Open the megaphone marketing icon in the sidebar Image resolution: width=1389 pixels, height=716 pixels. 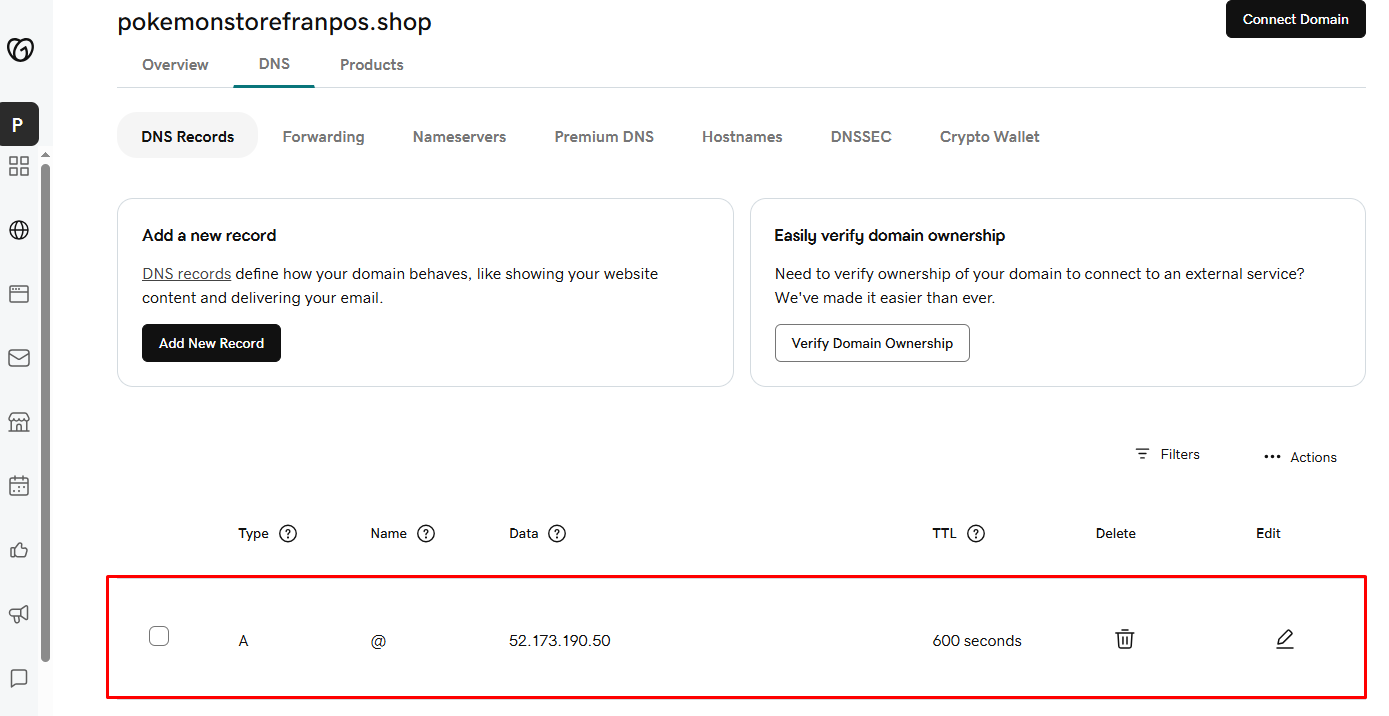tap(19, 614)
